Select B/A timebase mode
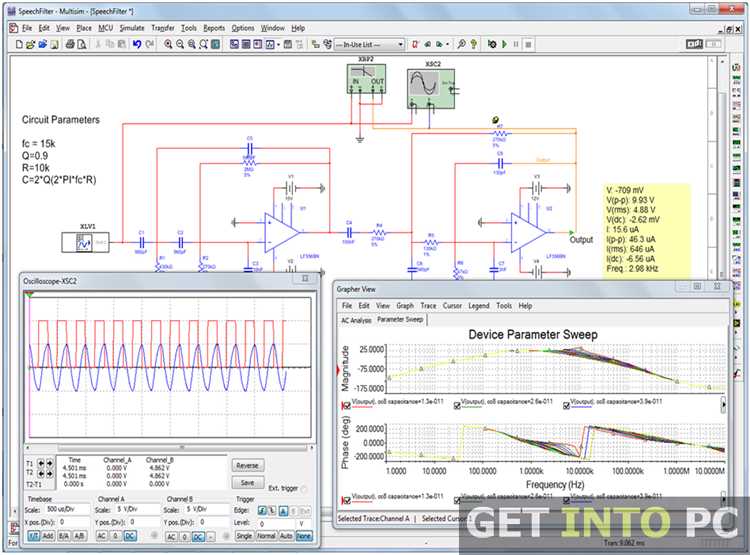The width and height of the screenshot is (750, 555). (64, 536)
